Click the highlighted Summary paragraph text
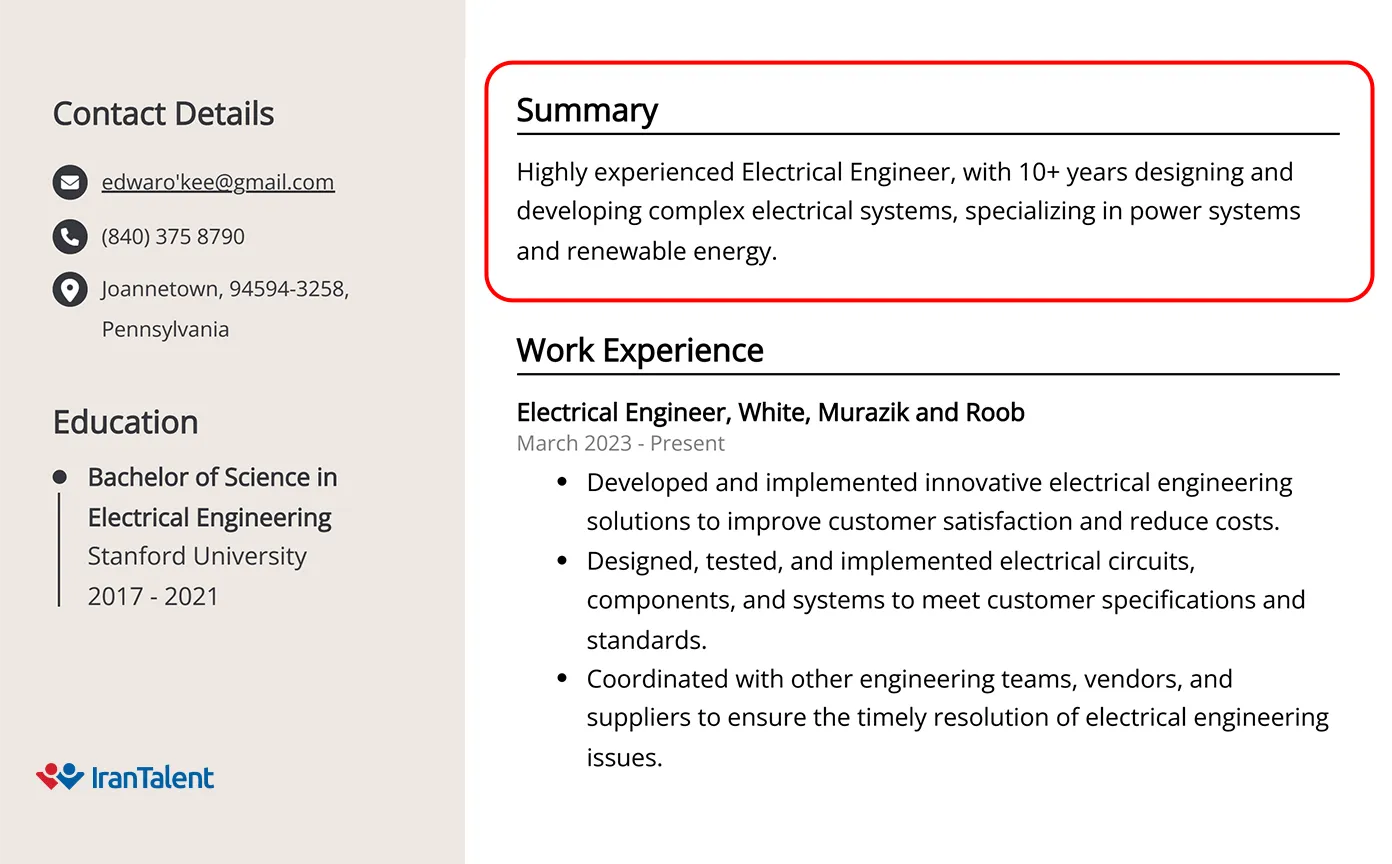 coord(908,211)
